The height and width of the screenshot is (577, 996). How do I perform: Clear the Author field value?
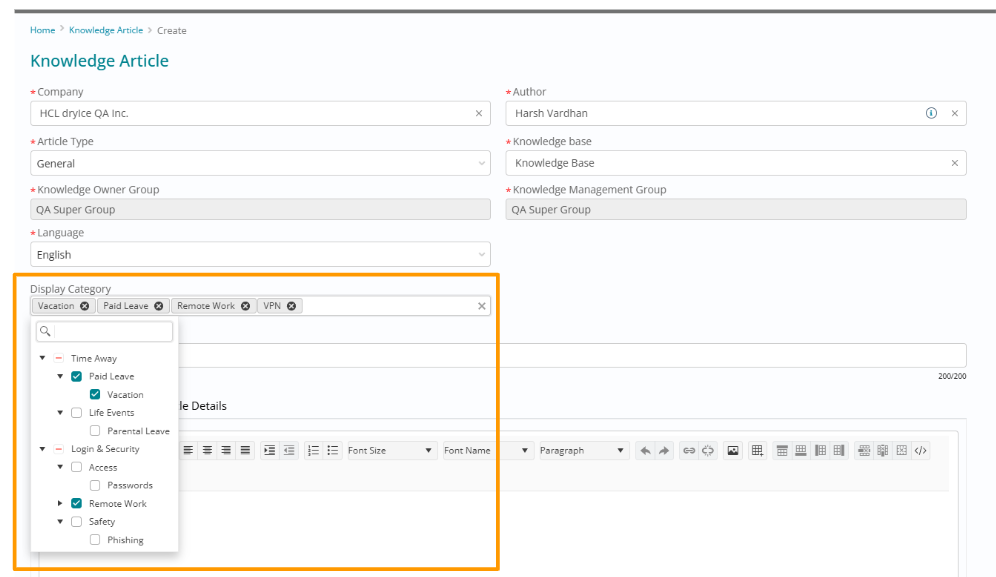pos(955,113)
